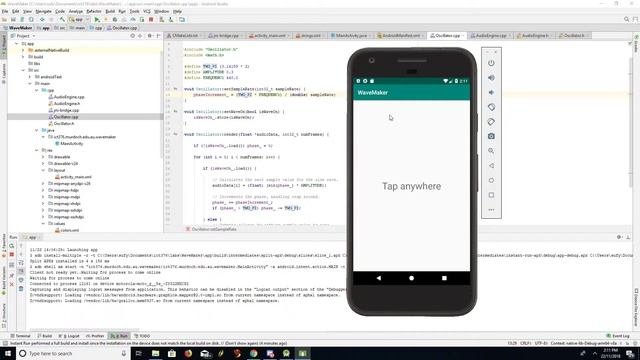Screen dimensions: 640x360
Task: Click the emulator volume up icon
Action: tap(491, 78)
